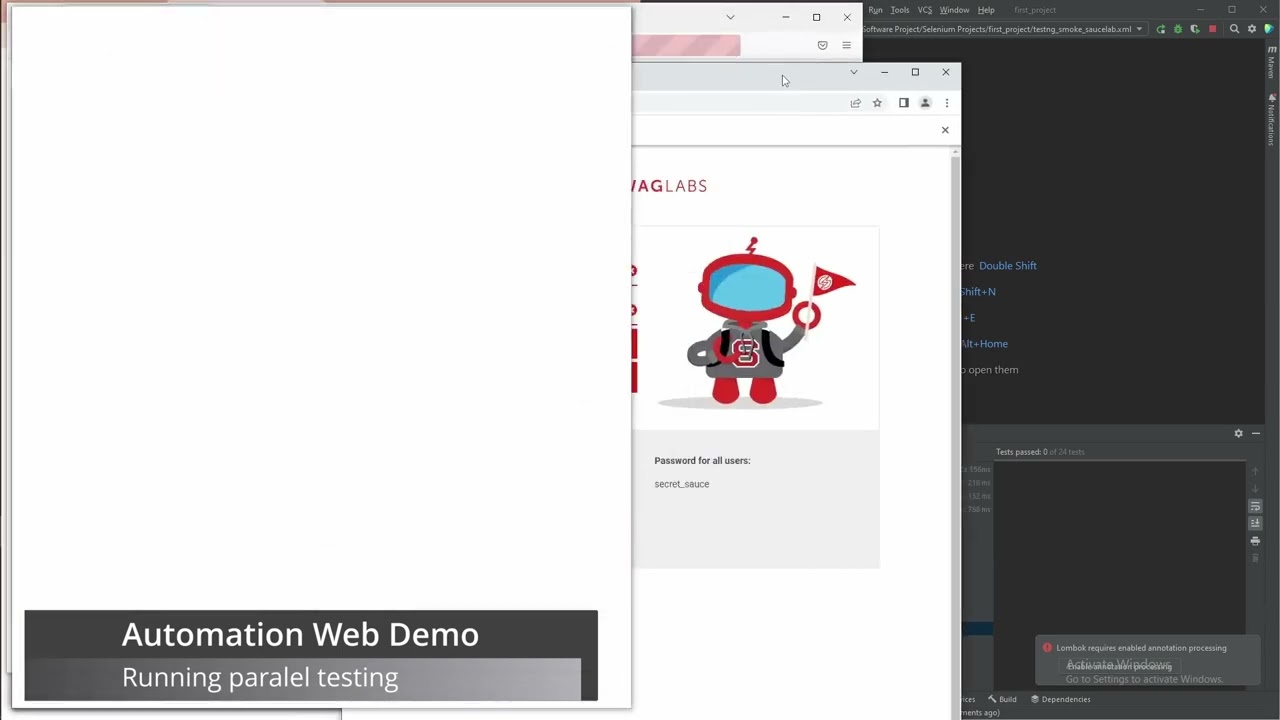1280x720 pixels.
Task: Click the green Rerun icon in IntelliJ toolbar
Action: click(1160, 29)
